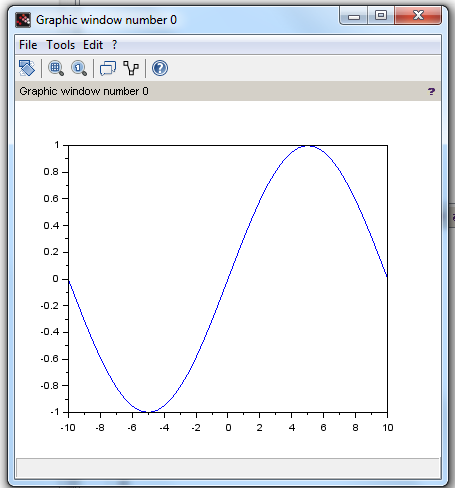Image resolution: width=455 pixels, height=488 pixels.
Task: Select the Zoom area magnifier tool
Action: click(x=56, y=68)
